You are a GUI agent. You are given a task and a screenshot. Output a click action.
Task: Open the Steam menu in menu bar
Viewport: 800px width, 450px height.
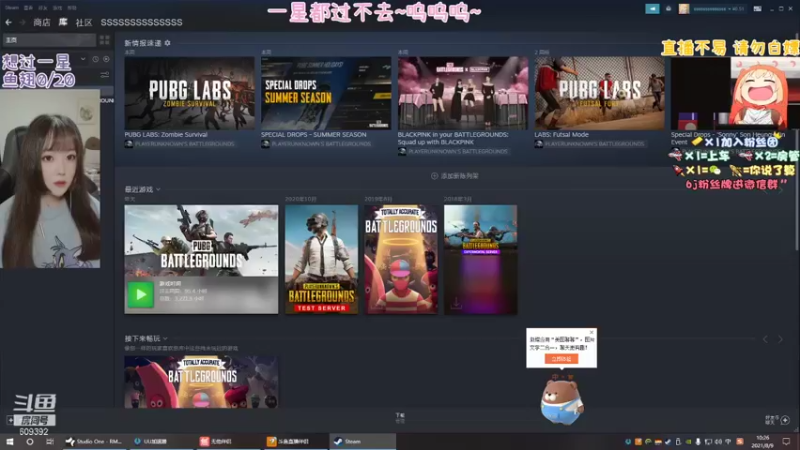click(12, 8)
